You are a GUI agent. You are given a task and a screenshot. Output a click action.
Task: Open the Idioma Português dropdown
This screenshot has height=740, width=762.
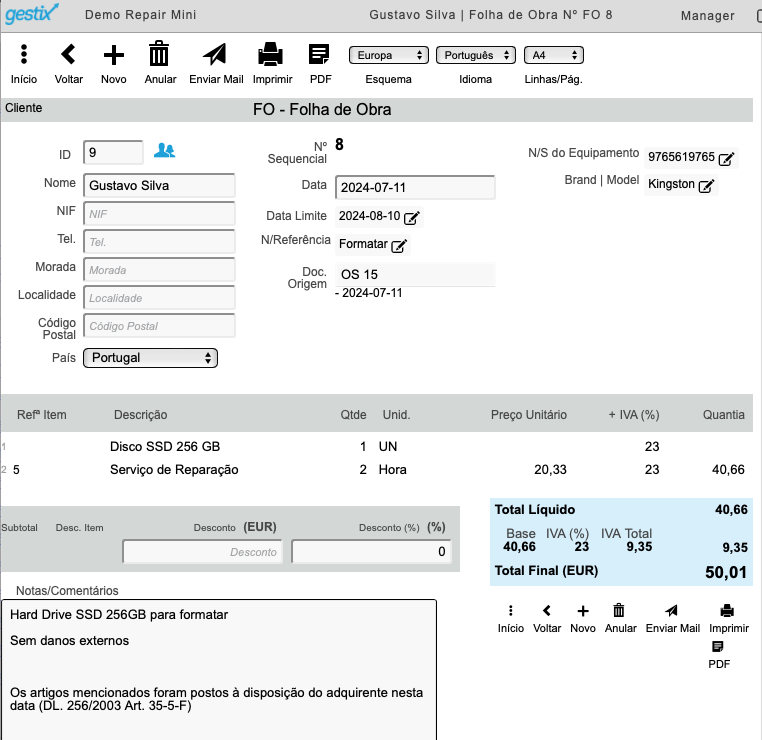(x=475, y=55)
